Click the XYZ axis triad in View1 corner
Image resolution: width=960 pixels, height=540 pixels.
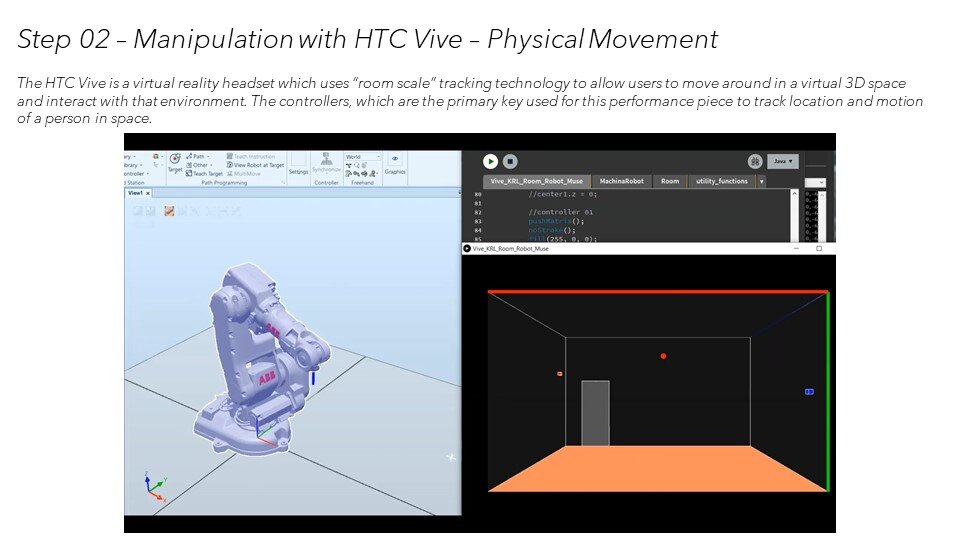click(155, 487)
